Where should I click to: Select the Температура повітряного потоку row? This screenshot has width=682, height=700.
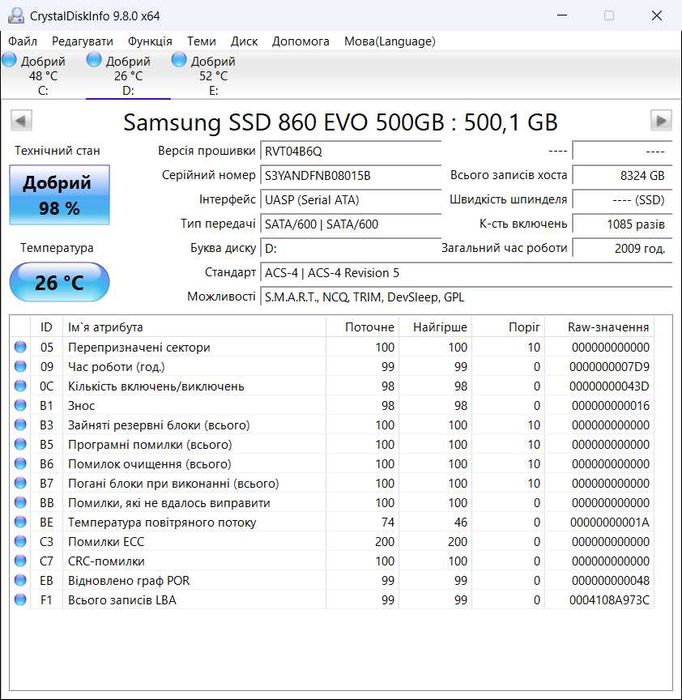(332, 522)
